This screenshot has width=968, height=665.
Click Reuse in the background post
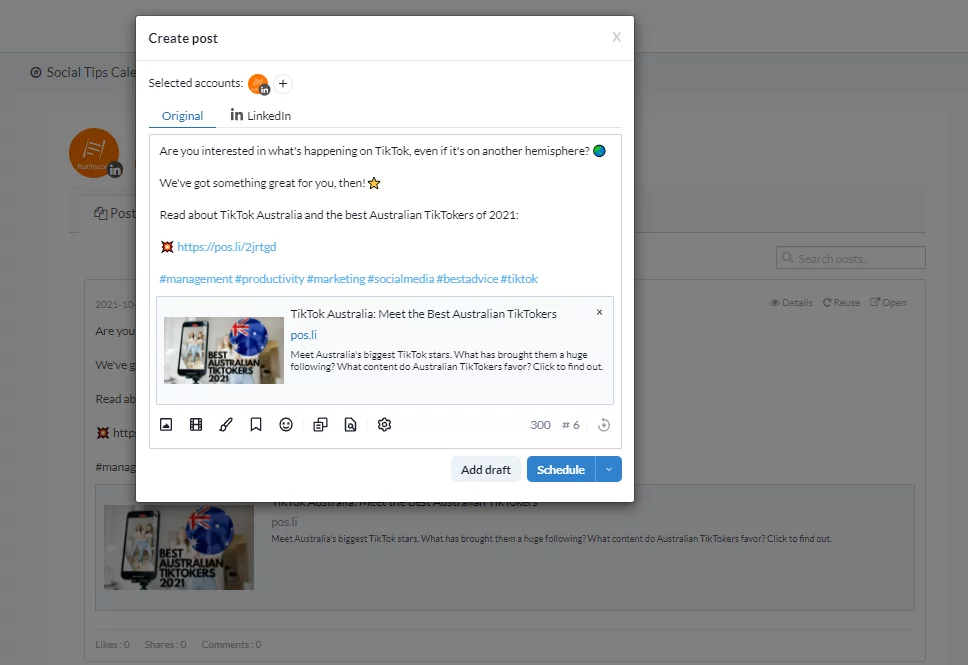841,303
